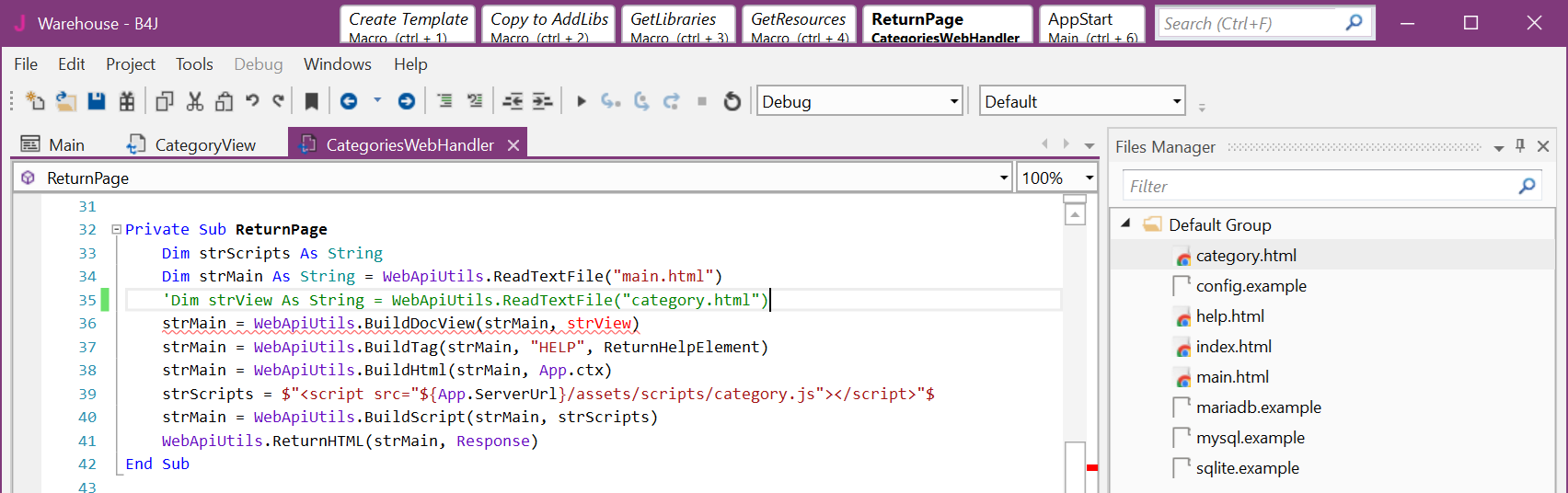Open the Debug build configuration dropdown
This screenshot has height=493, width=1568.
[x=954, y=101]
